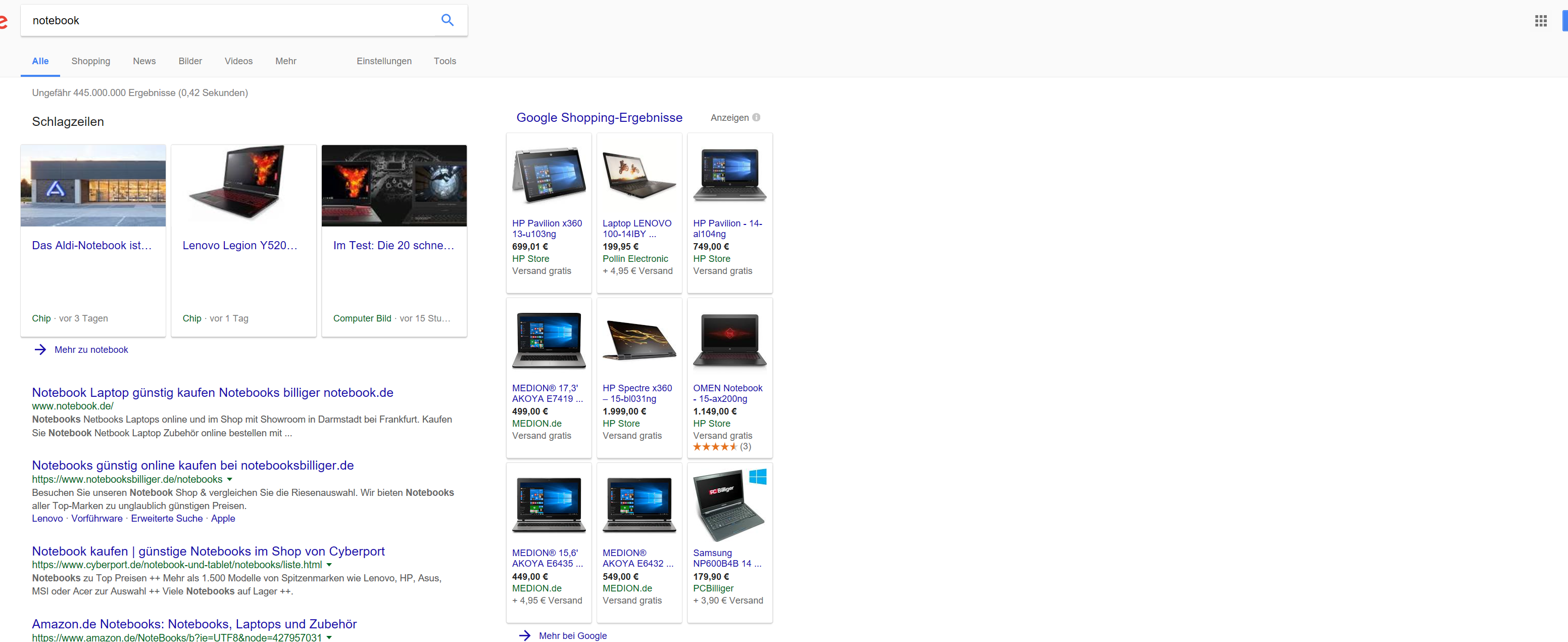Viewport: 1568px width, 642px height.
Task: Click the Erweiterte Suche sitelink
Action: [167, 518]
